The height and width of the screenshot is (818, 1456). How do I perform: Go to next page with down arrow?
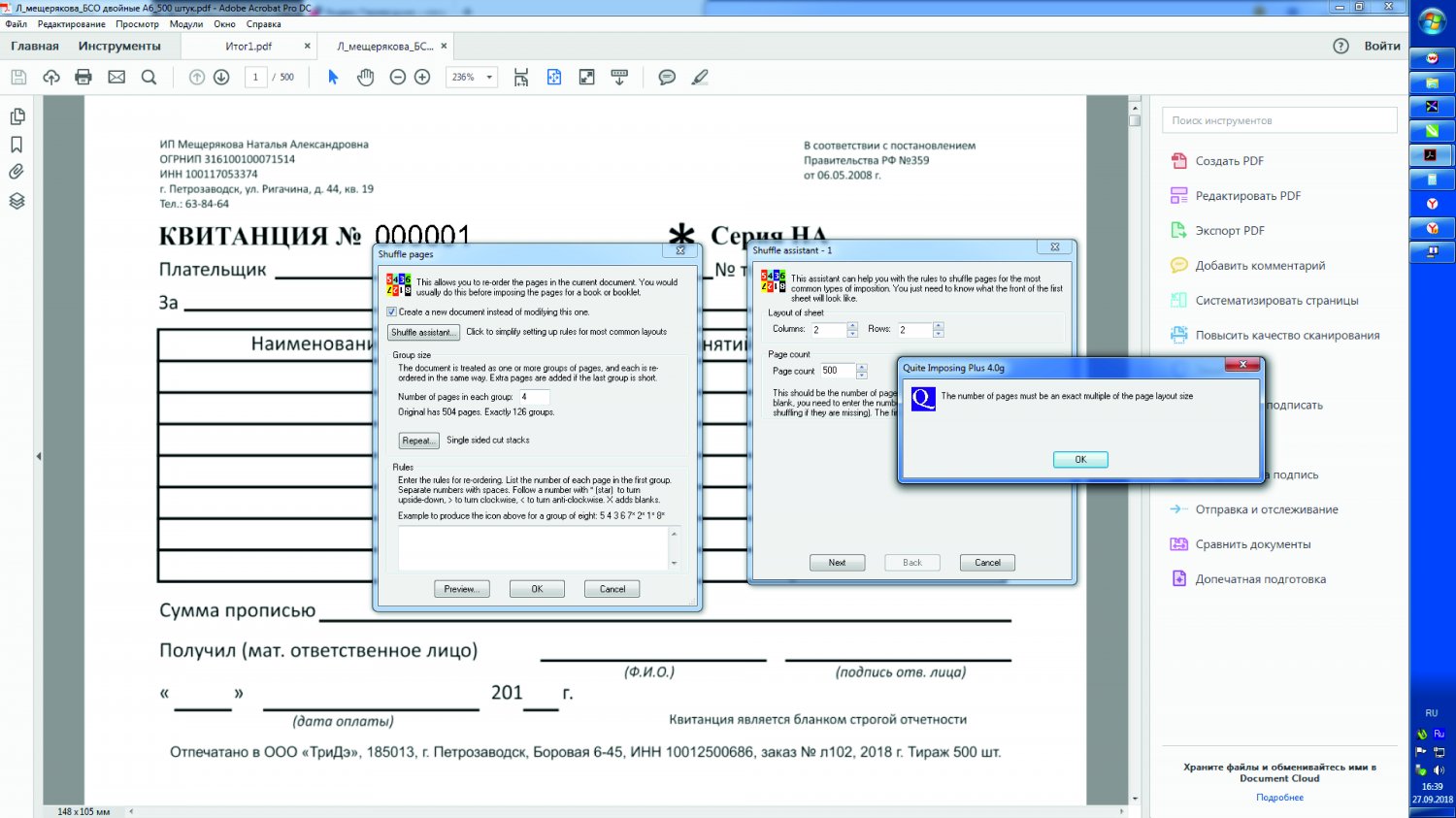[221, 77]
